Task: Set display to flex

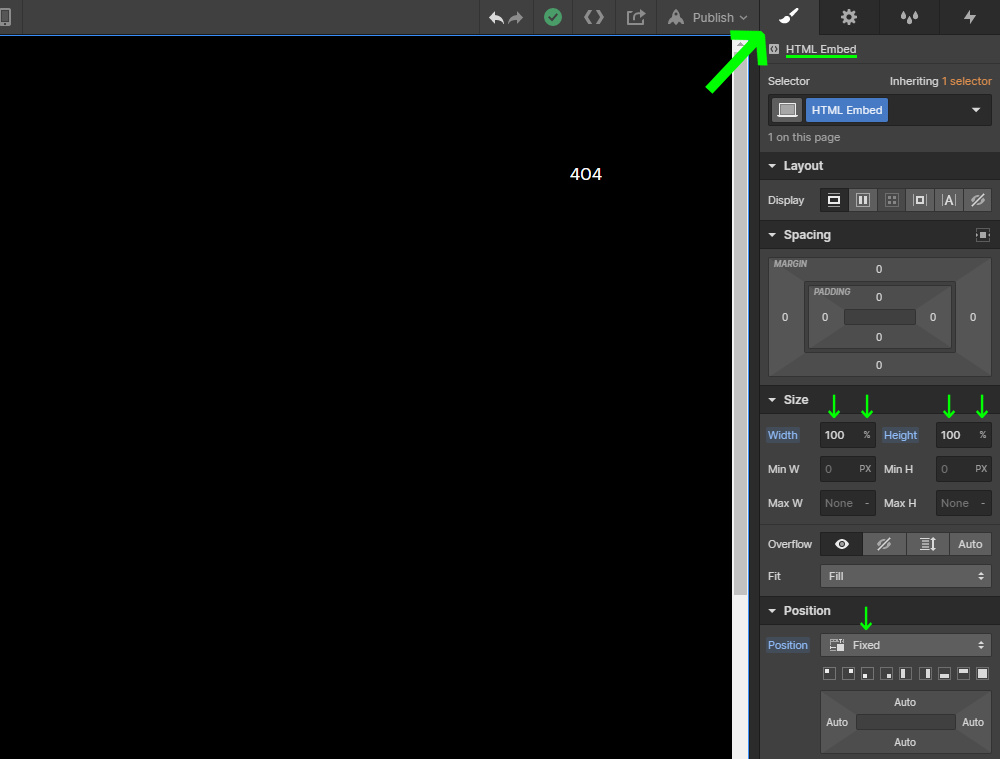Action: pos(863,200)
